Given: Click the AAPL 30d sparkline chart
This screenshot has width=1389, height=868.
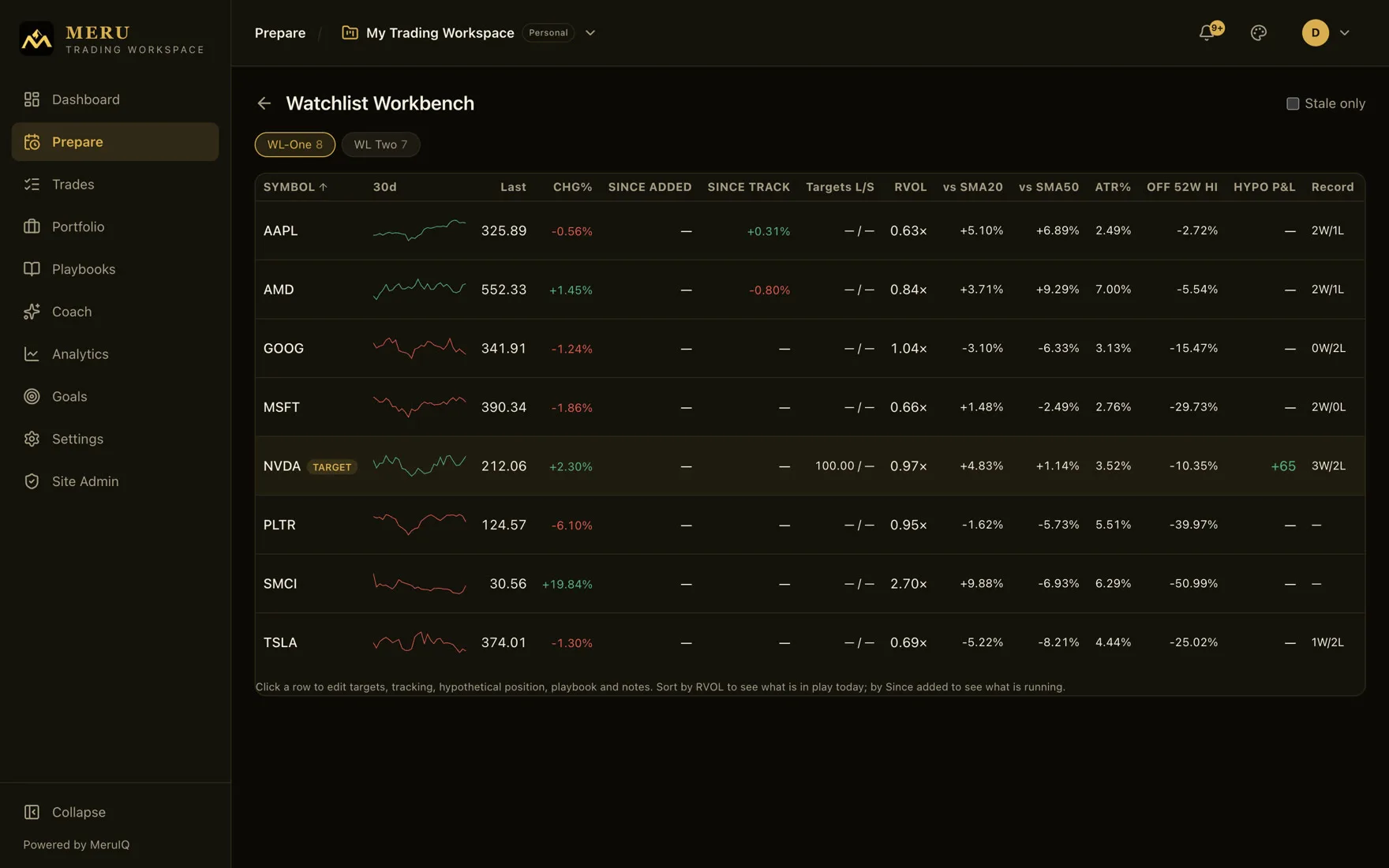Looking at the screenshot, I should point(419,230).
